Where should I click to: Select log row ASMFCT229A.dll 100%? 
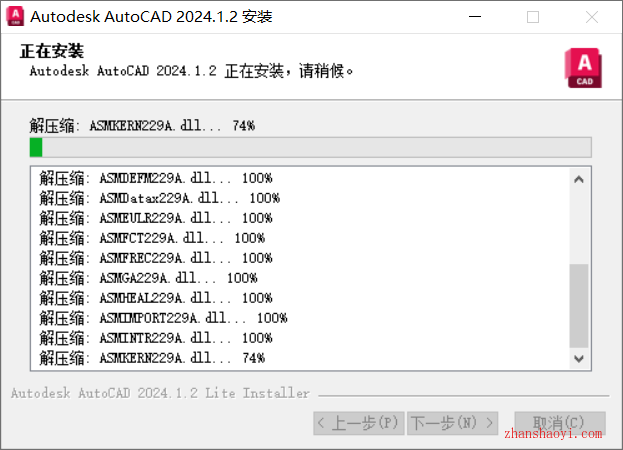click(152, 238)
